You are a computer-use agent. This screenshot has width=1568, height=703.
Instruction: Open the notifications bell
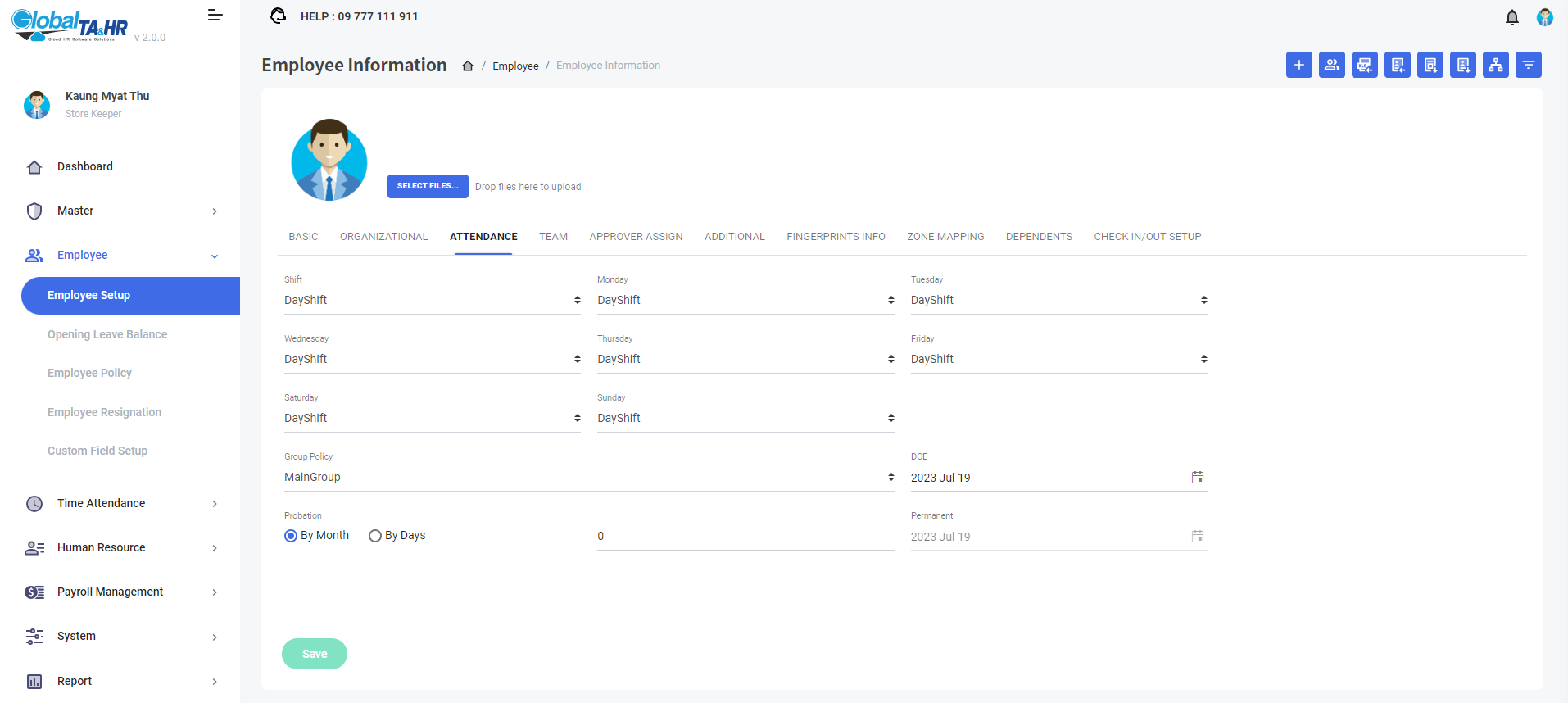1511,17
